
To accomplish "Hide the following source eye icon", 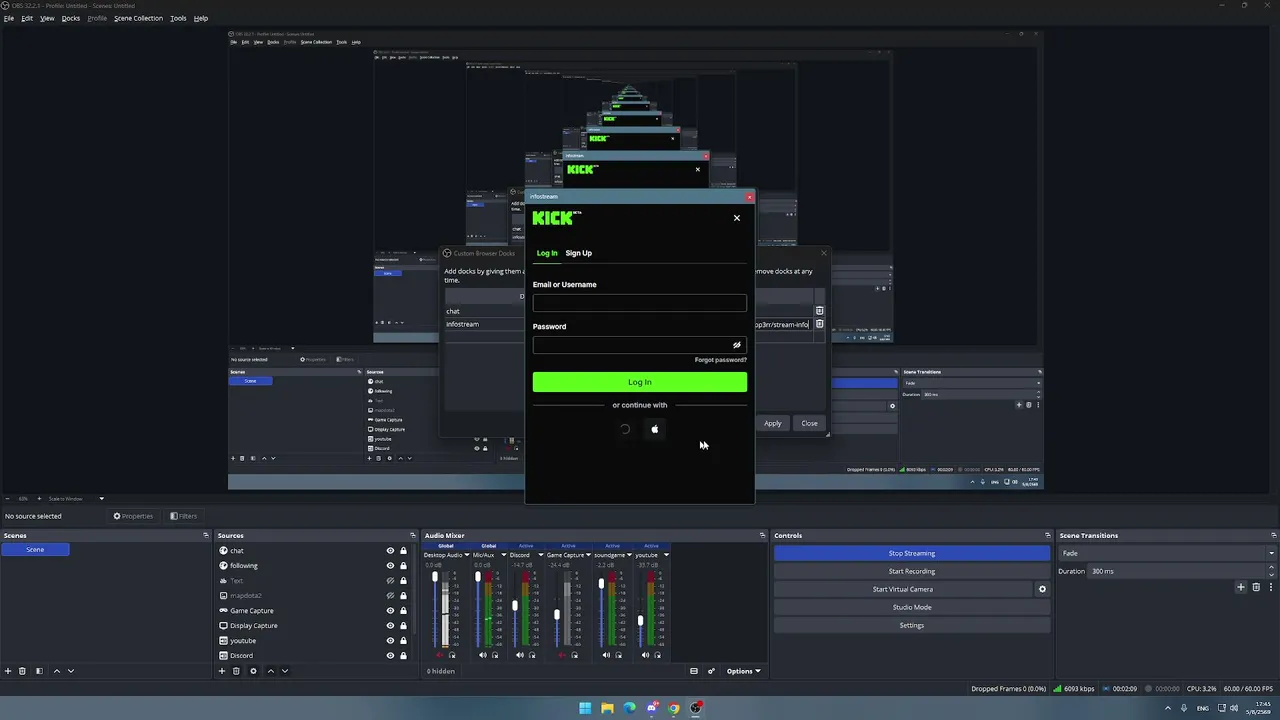I will 391,566.
